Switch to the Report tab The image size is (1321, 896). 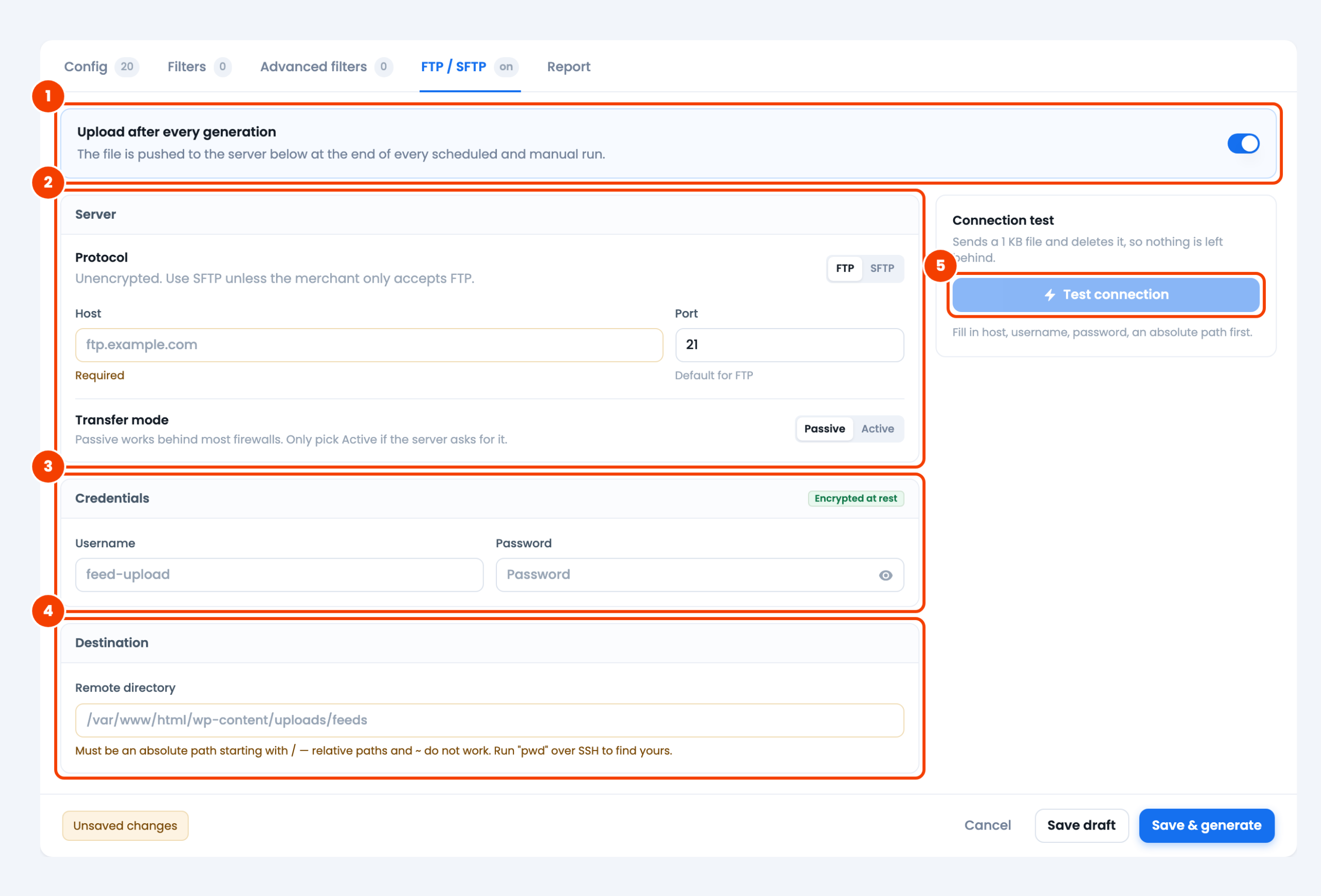(x=569, y=67)
